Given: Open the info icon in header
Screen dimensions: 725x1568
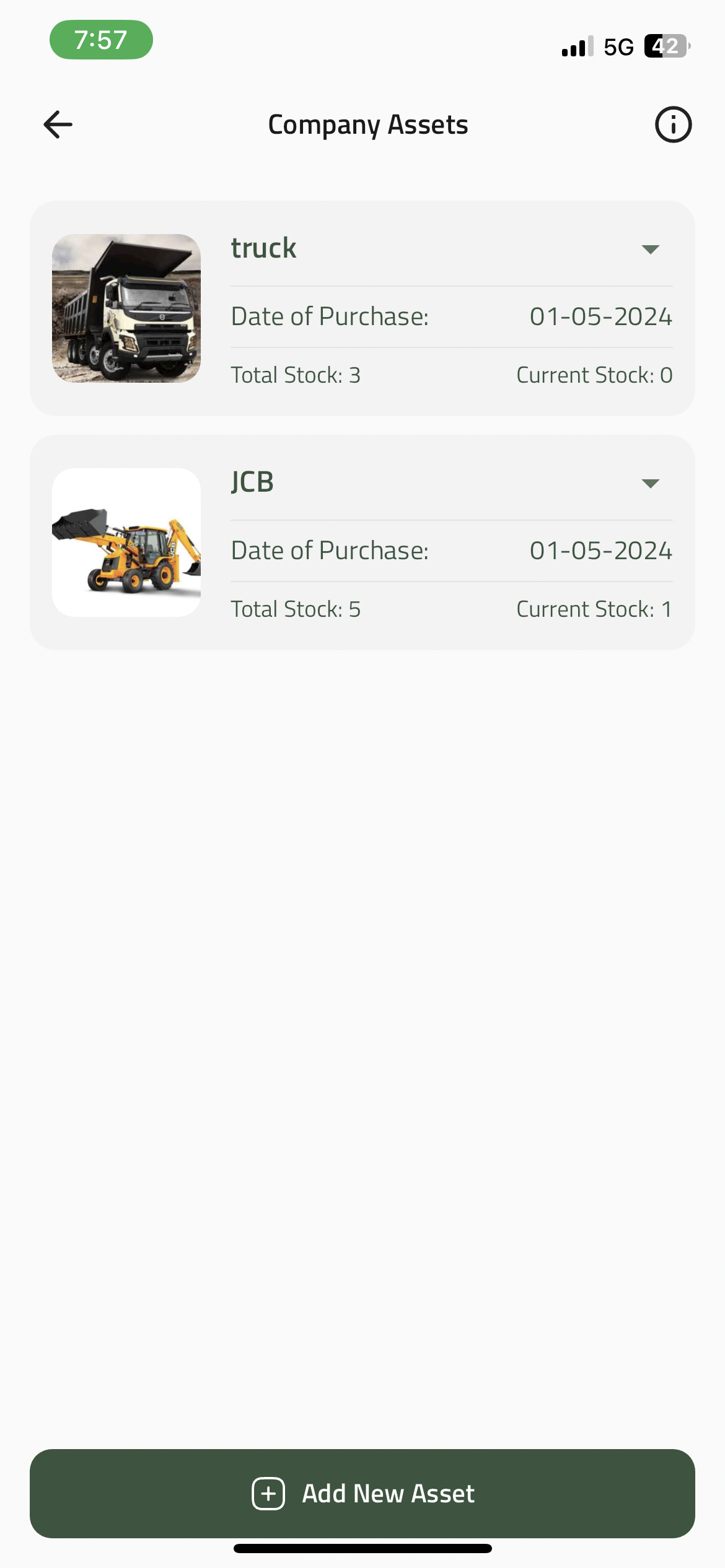Looking at the screenshot, I should click(673, 124).
